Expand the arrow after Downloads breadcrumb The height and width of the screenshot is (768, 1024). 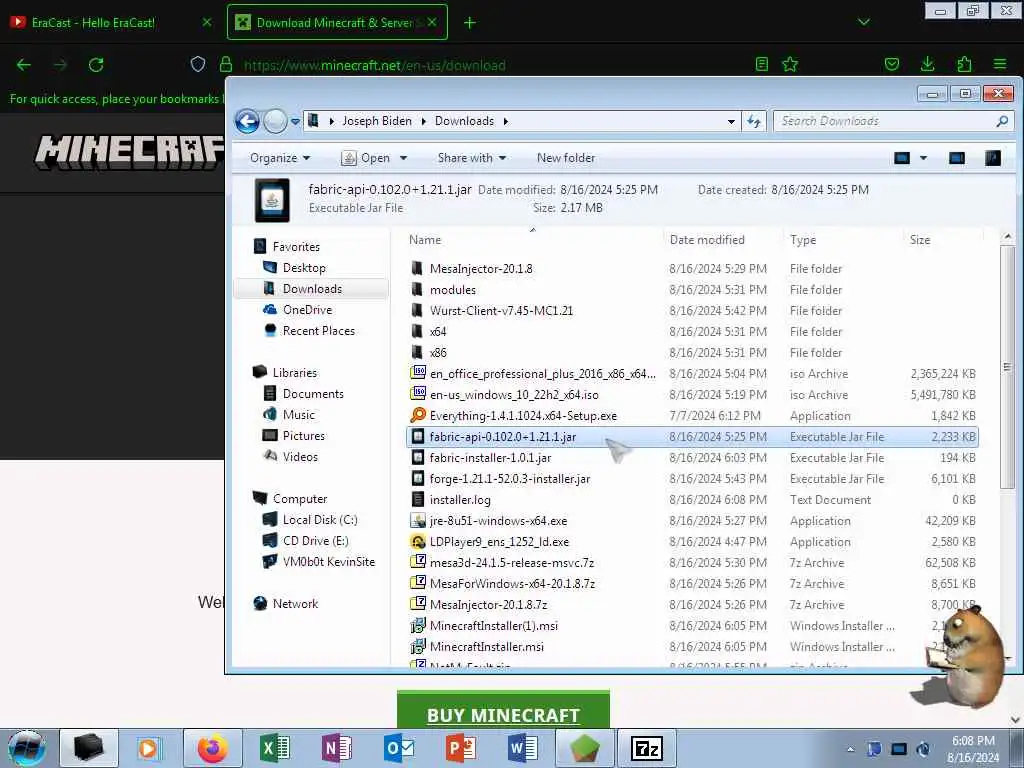click(505, 121)
